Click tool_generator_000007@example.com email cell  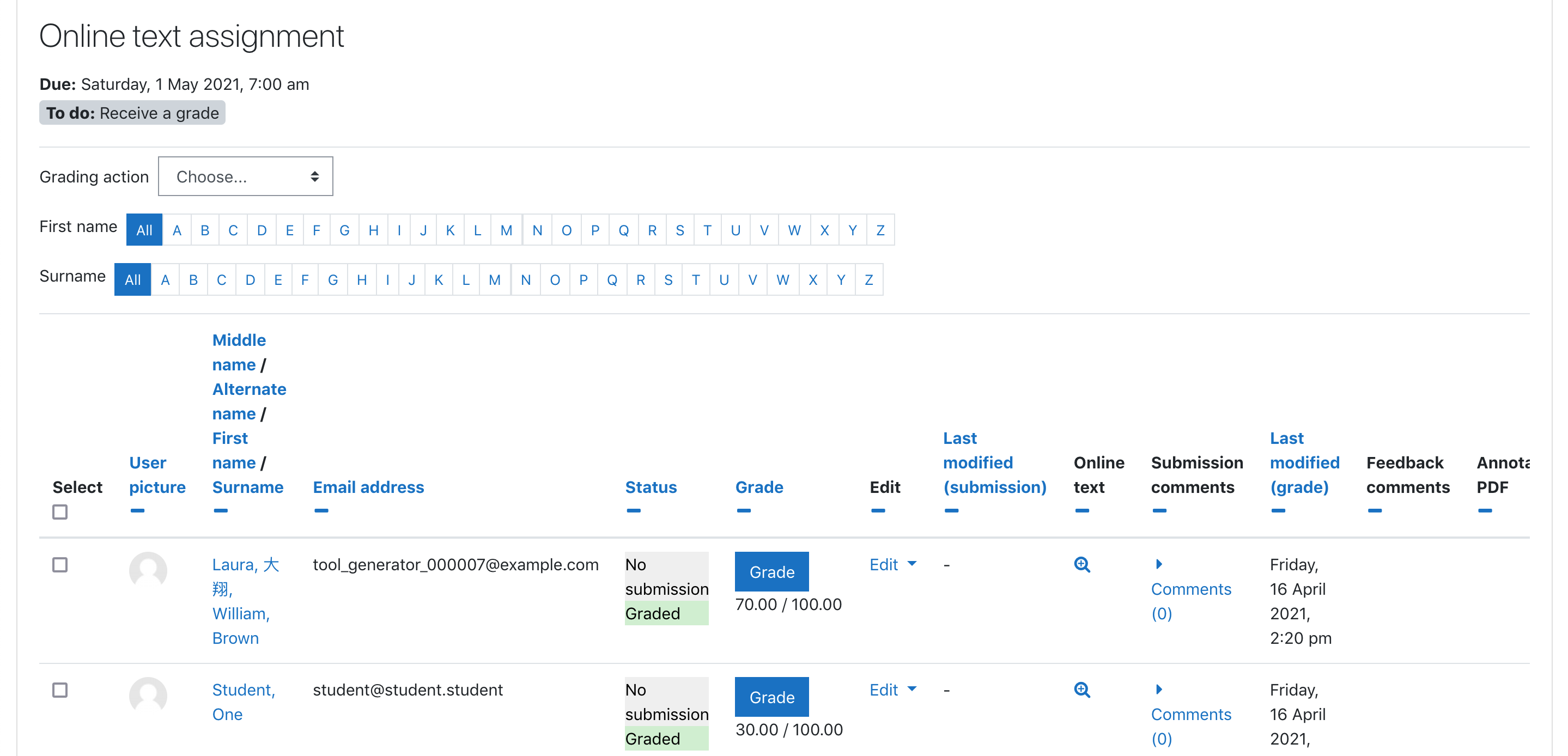tap(455, 564)
